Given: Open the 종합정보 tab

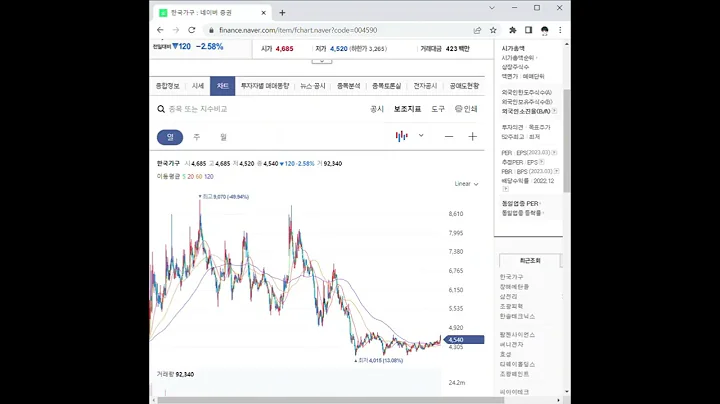Looking at the screenshot, I should pyautogui.click(x=167, y=86).
